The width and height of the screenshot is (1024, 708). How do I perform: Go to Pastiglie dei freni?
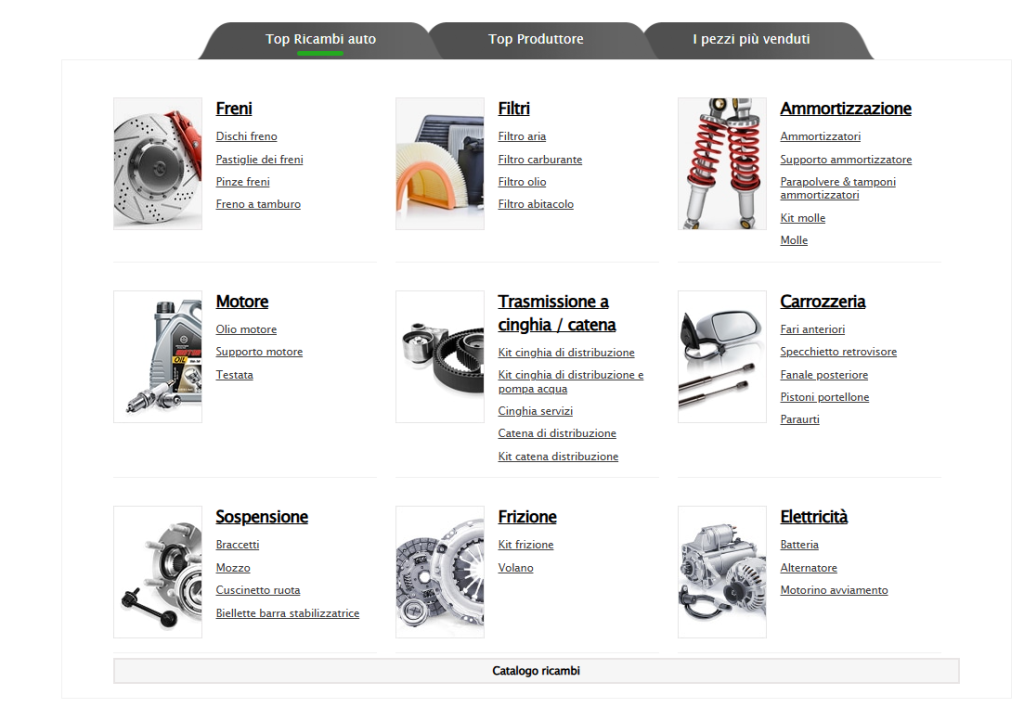(x=259, y=159)
